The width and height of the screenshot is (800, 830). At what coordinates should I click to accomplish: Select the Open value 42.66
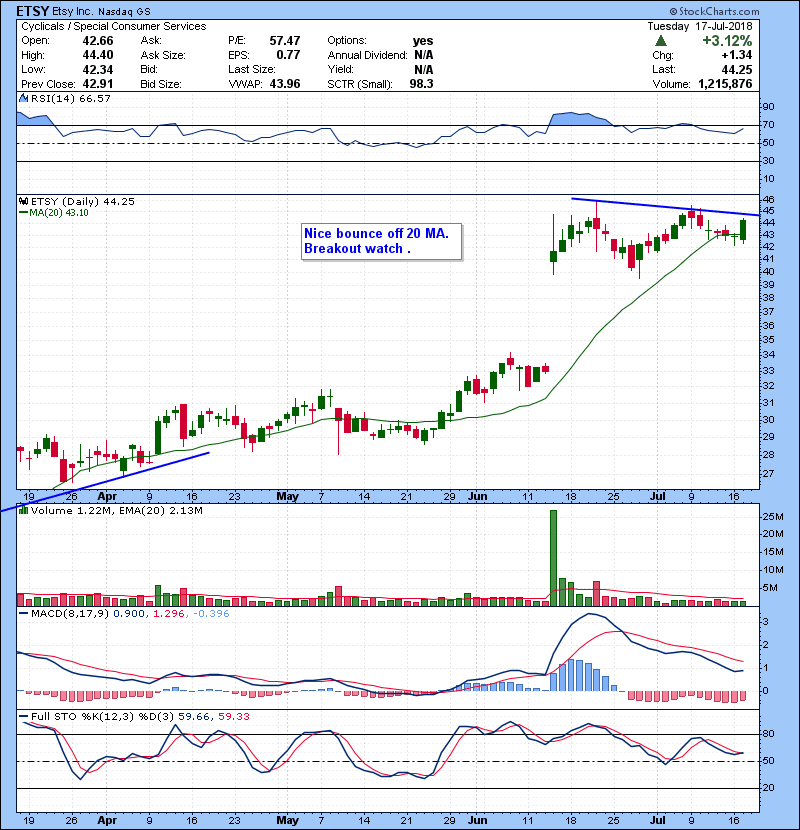click(98, 41)
